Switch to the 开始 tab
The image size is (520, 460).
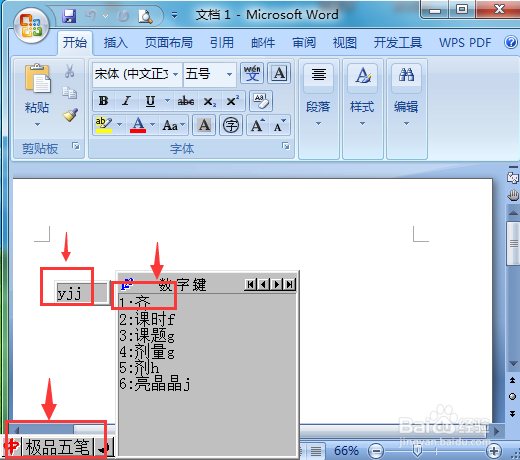(75, 43)
